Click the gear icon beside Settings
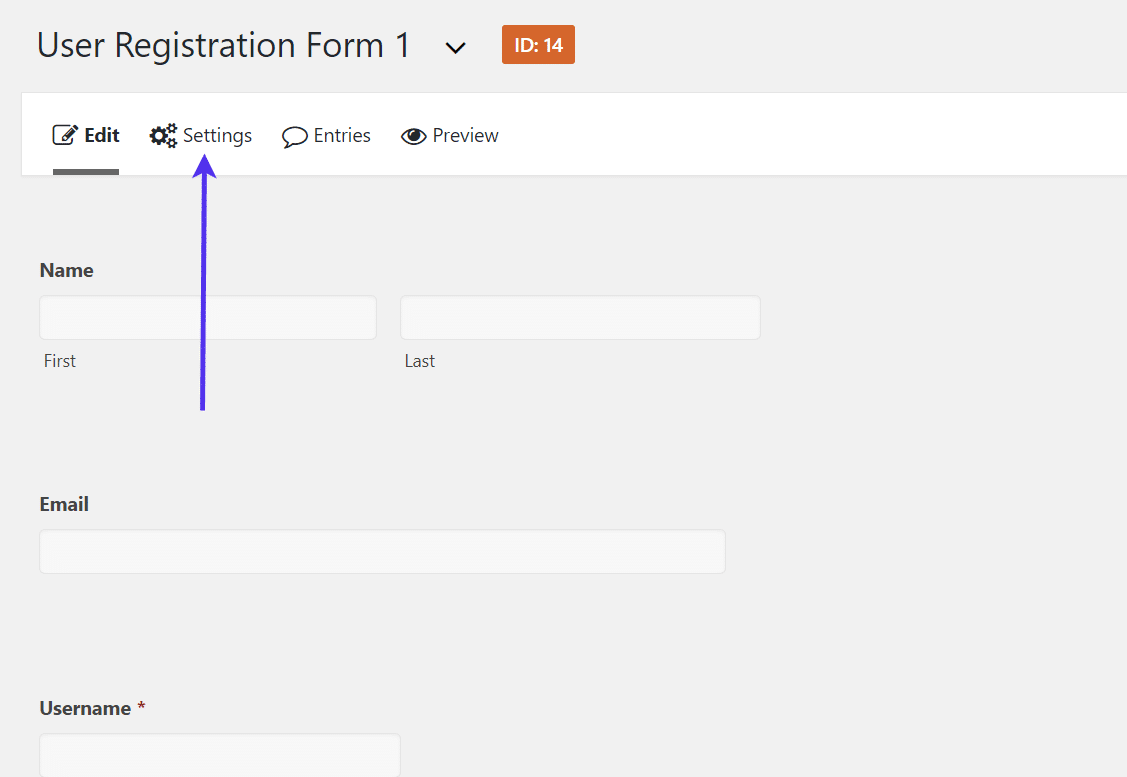The height and width of the screenshot is (777, 1127). tap(163, 135)
